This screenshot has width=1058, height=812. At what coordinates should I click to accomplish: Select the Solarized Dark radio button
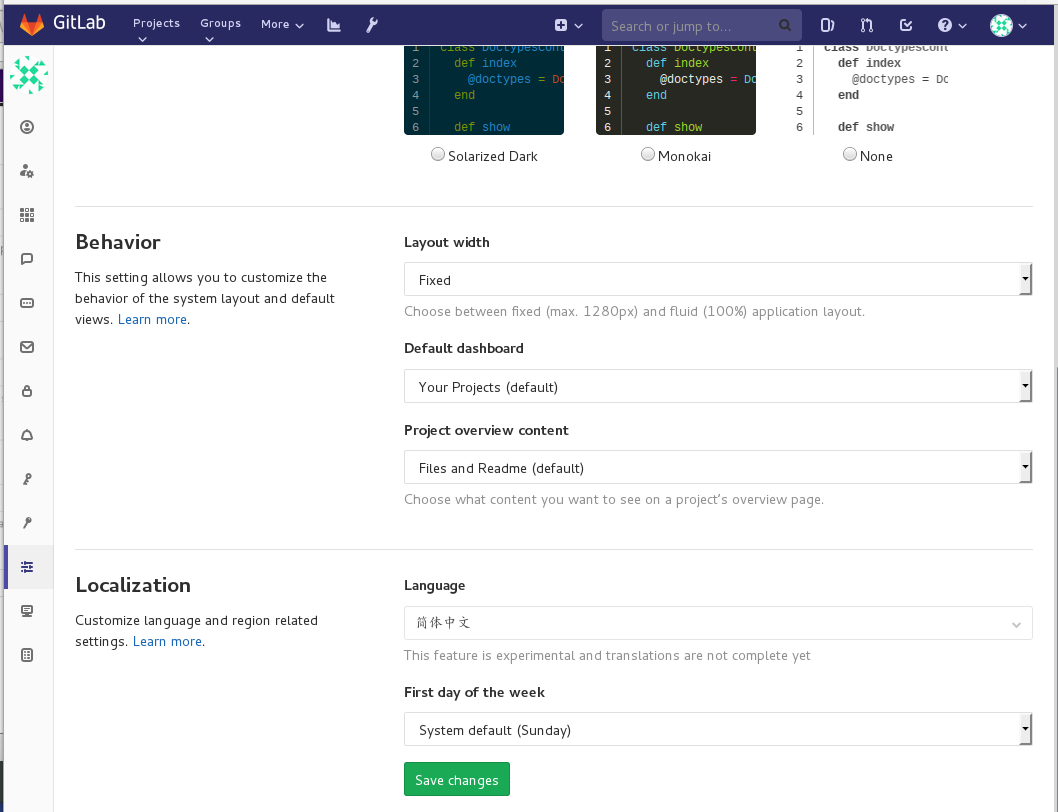coord(438,155)
